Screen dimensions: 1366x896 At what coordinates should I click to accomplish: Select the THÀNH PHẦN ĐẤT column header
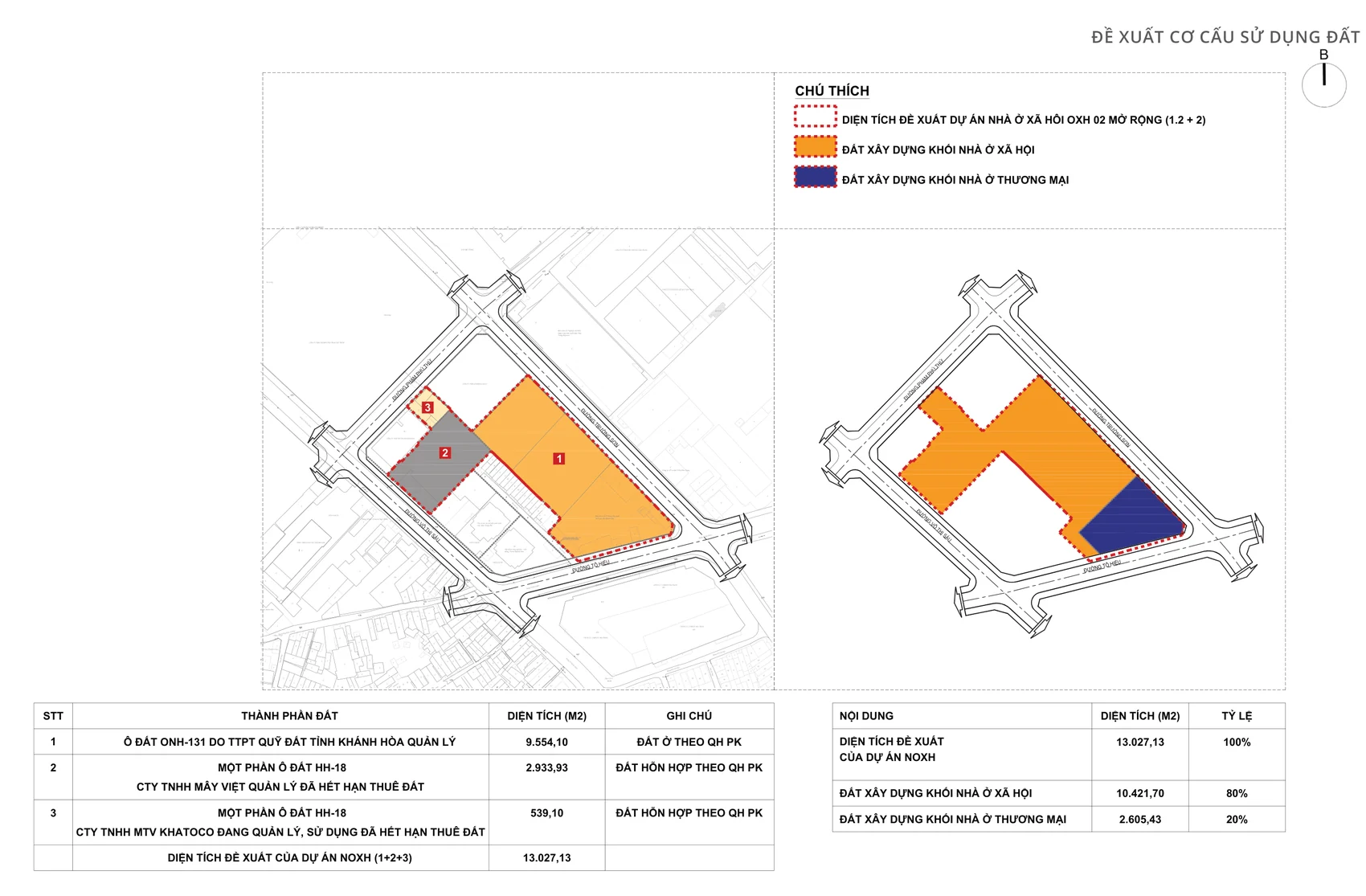[x=289, y=716]
